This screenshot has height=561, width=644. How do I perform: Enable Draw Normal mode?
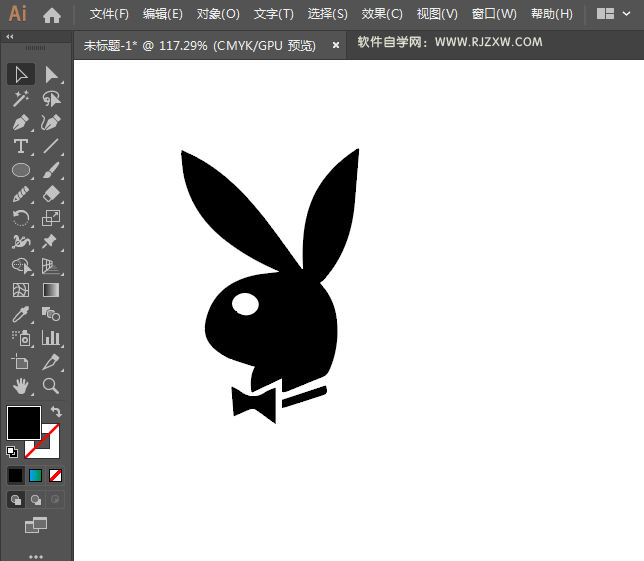tap(16, 499)
